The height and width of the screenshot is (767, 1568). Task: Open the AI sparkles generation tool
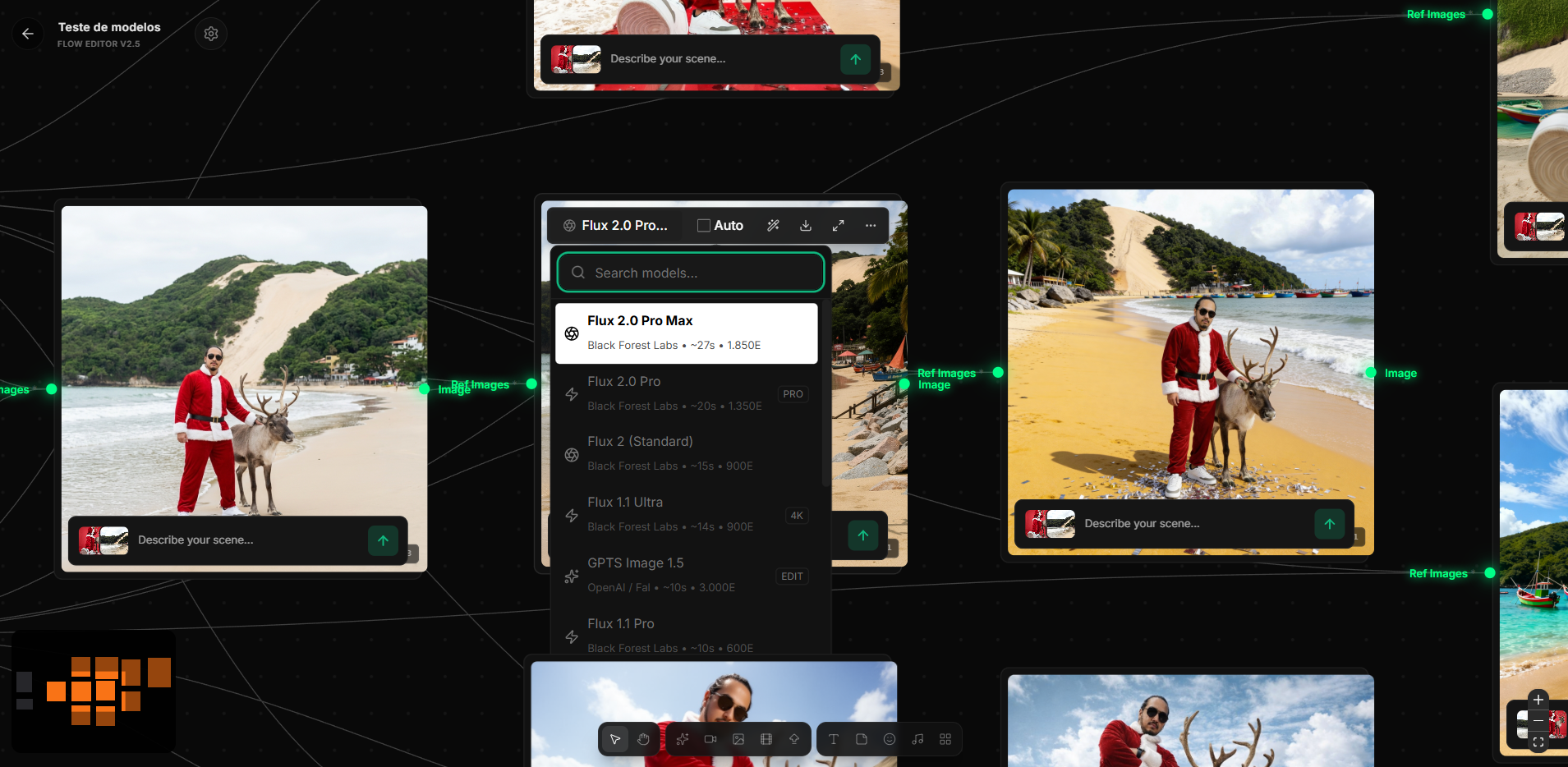click(683, 738)
